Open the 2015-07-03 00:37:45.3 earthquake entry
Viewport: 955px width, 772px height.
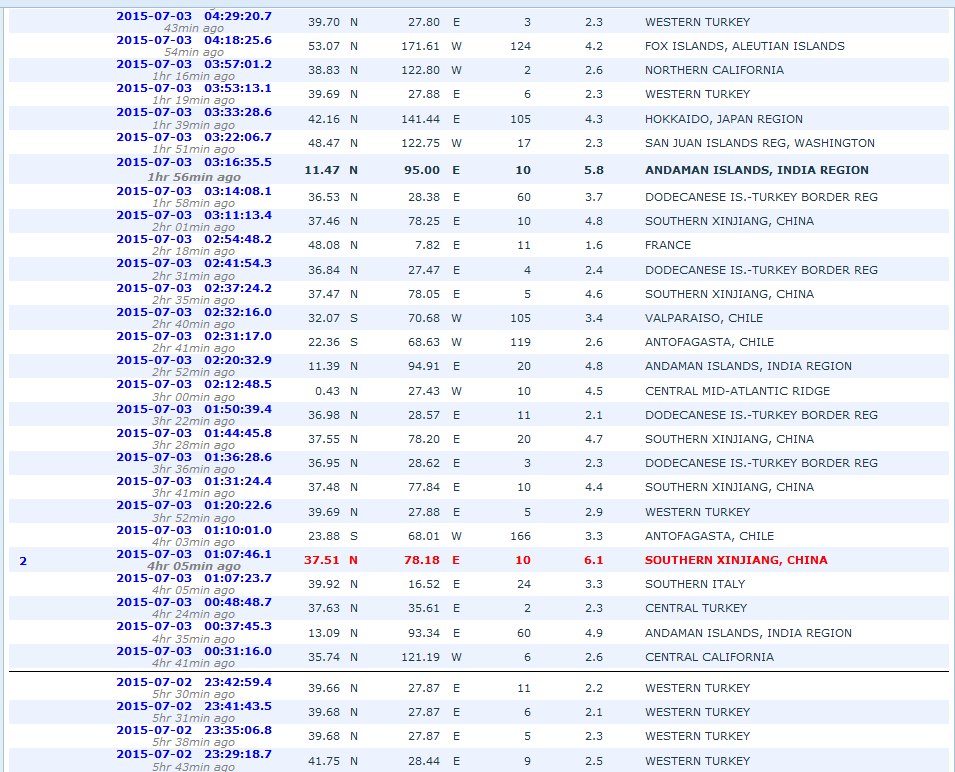click(194, 626)
